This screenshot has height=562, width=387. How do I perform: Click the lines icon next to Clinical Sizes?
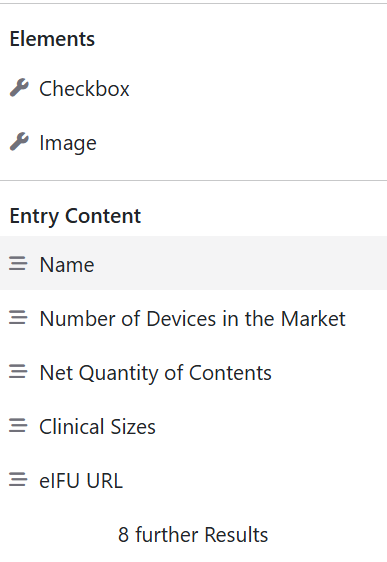(x=18, y=426)
